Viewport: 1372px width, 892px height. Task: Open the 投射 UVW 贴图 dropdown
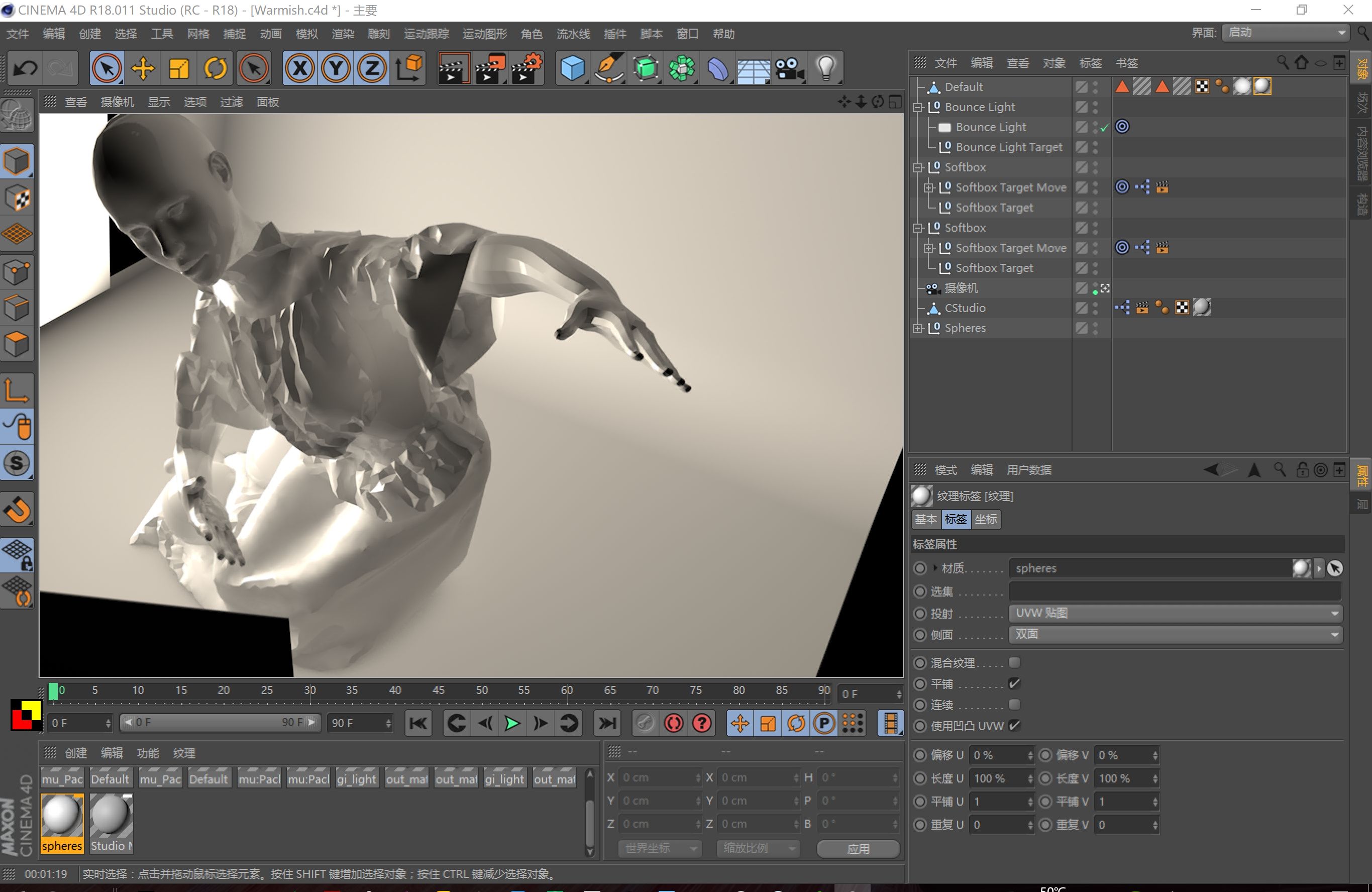pos(1175,613)
